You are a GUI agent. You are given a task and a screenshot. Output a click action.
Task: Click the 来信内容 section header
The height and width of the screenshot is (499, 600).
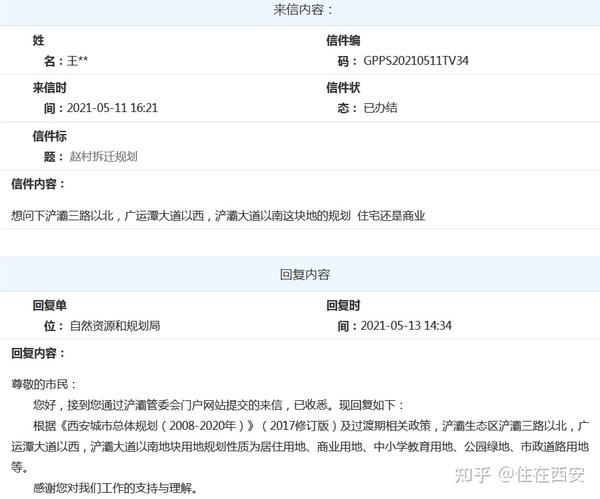(300, 11)
